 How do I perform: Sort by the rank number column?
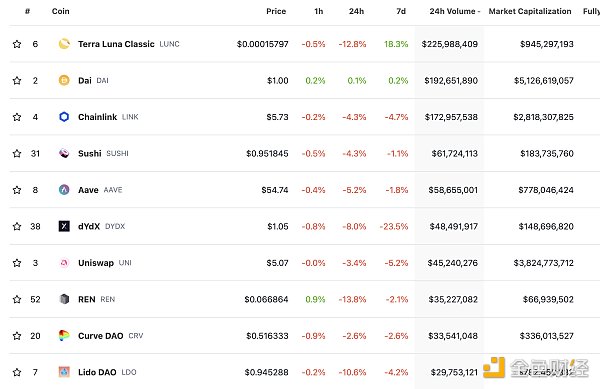[x=28, y=11]
